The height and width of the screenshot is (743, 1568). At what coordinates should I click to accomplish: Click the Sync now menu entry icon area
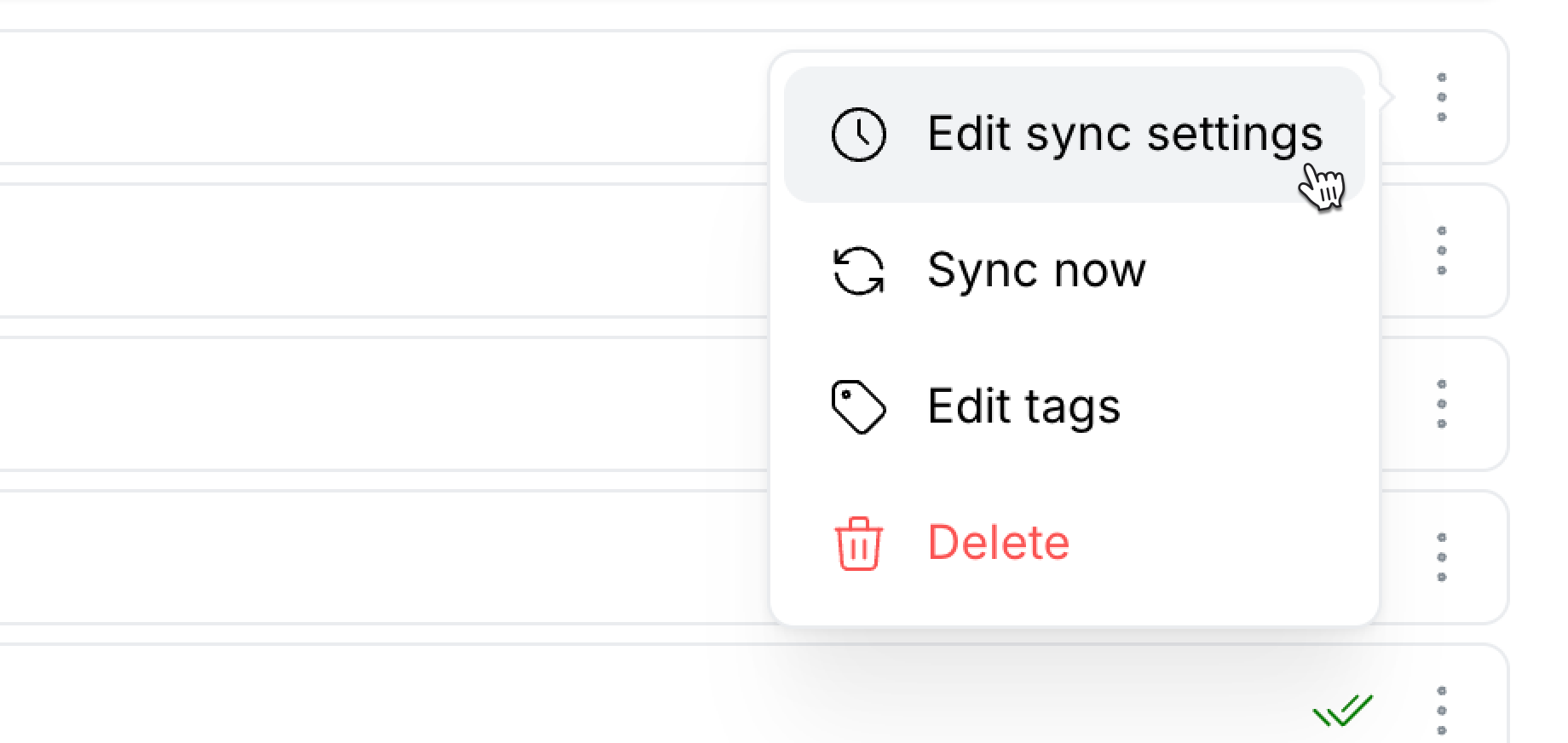859,271
